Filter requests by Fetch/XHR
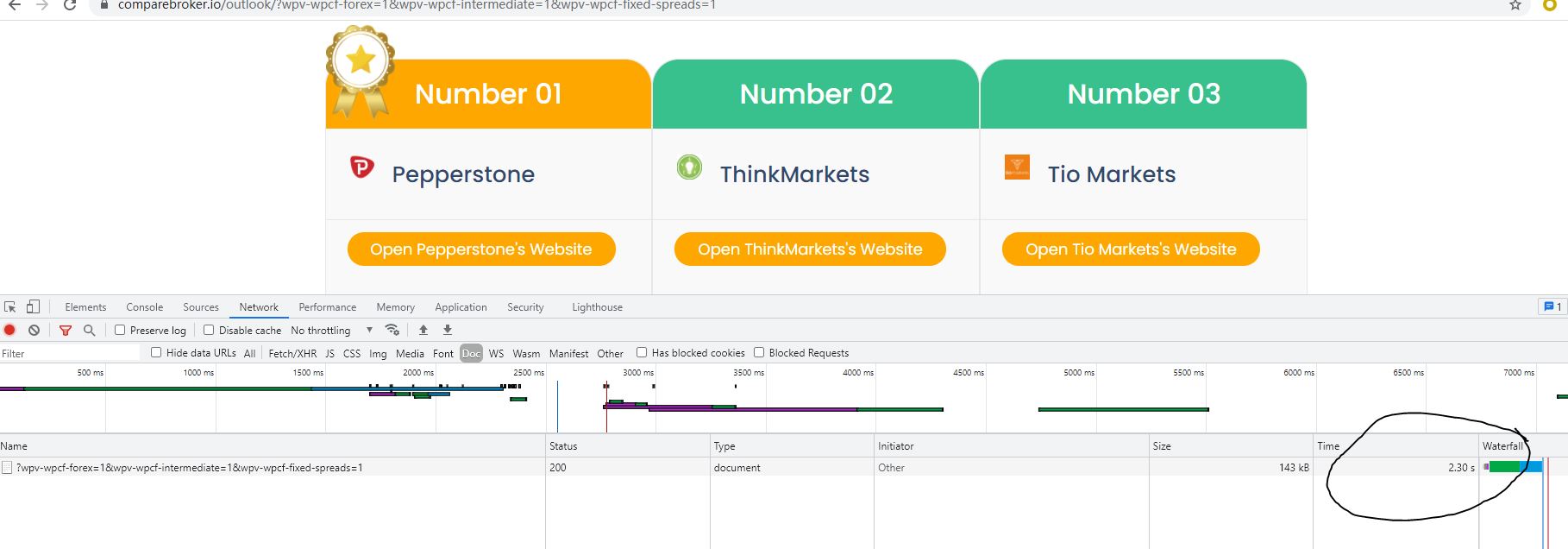This screenshot has height=549, width=1568. (x=292, y=353)
